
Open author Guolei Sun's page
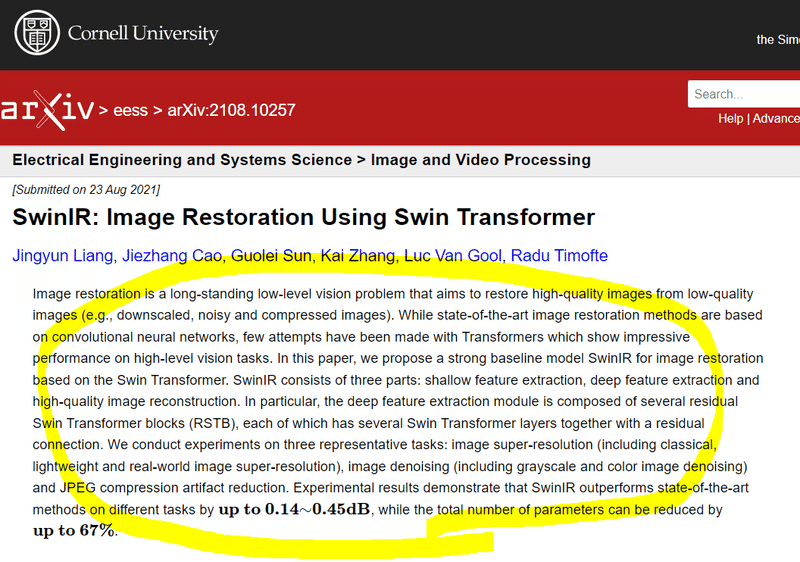pos(271,256)
